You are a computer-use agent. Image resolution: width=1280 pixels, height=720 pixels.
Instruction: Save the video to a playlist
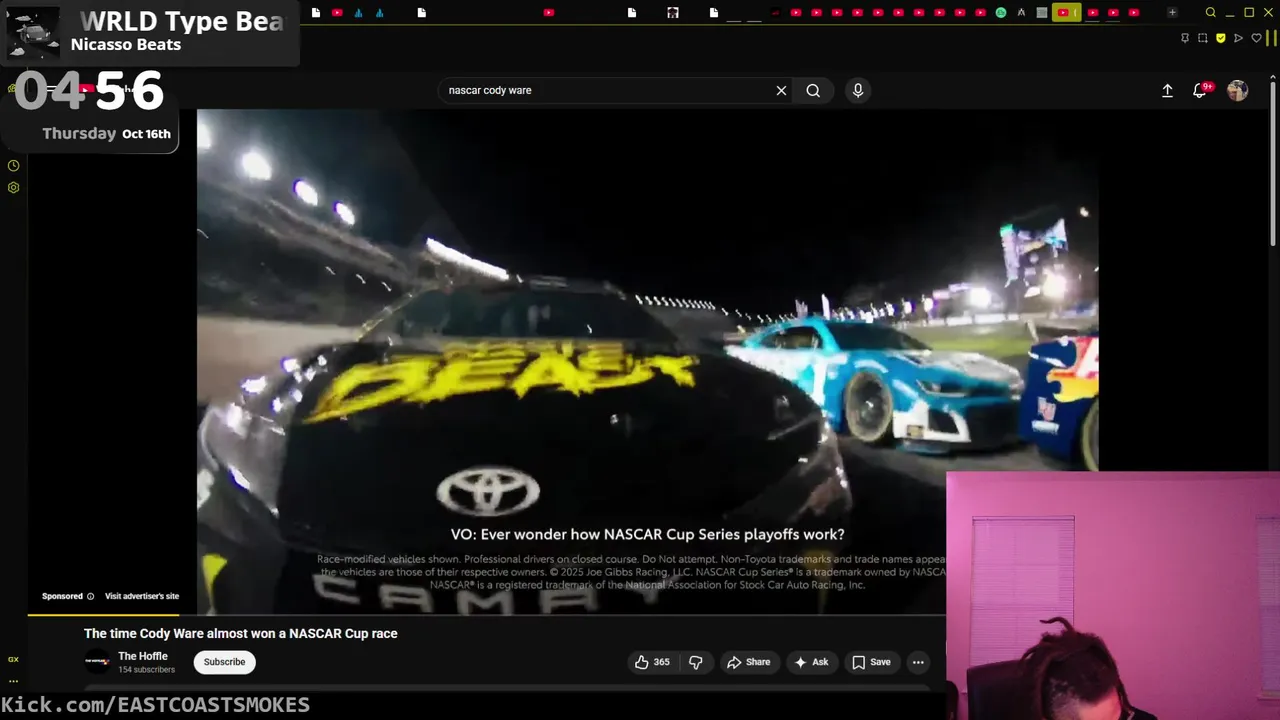[871, 662]
